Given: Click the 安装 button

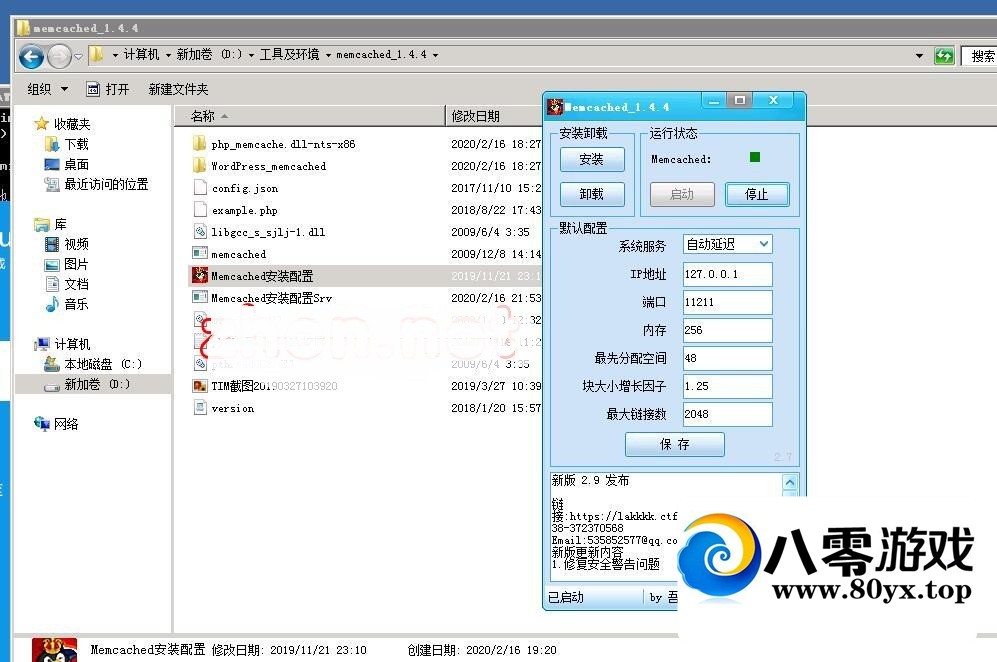Looking at the screenshot, I should coord(591,159).
